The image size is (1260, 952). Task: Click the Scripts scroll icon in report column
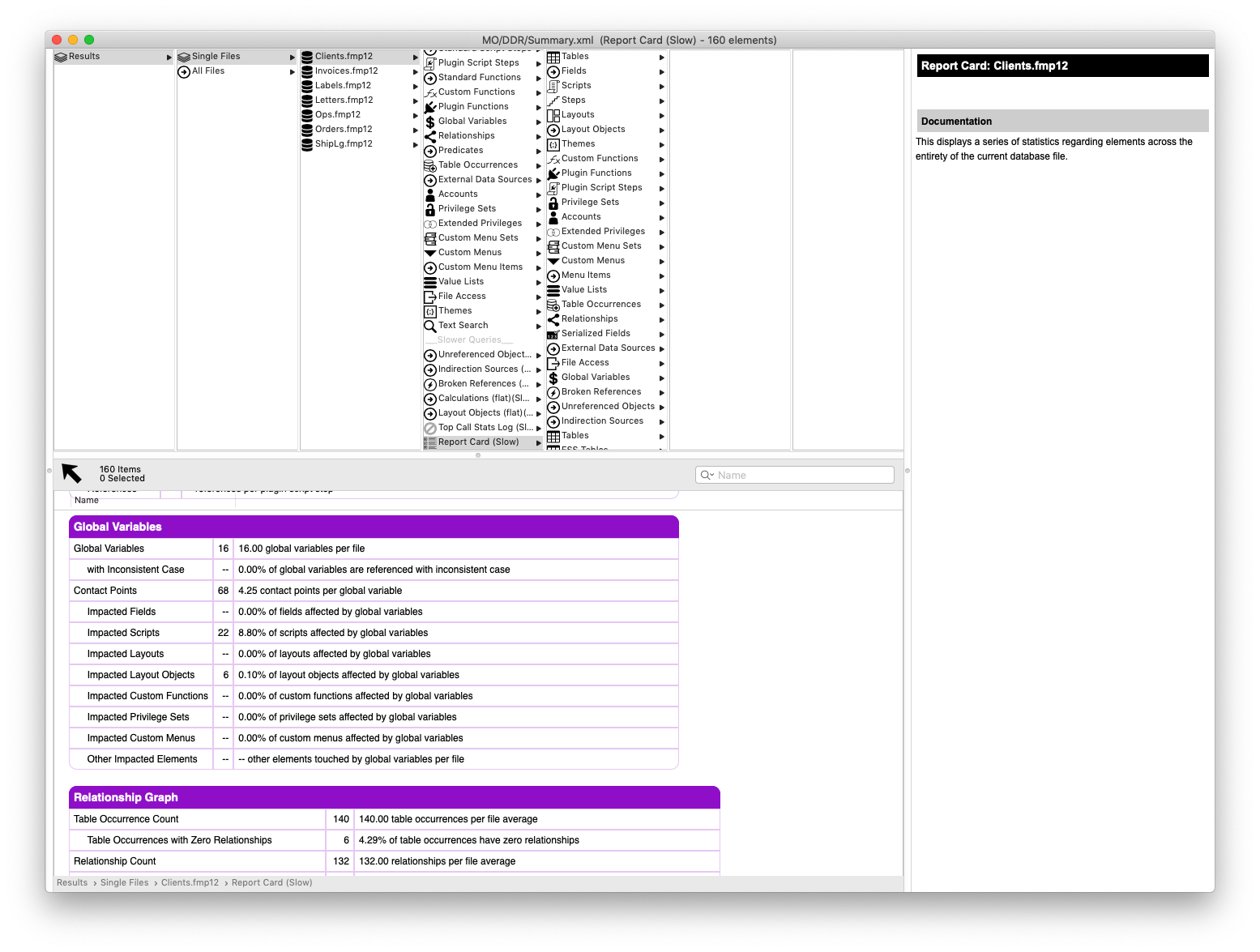(x=553, y=86)
